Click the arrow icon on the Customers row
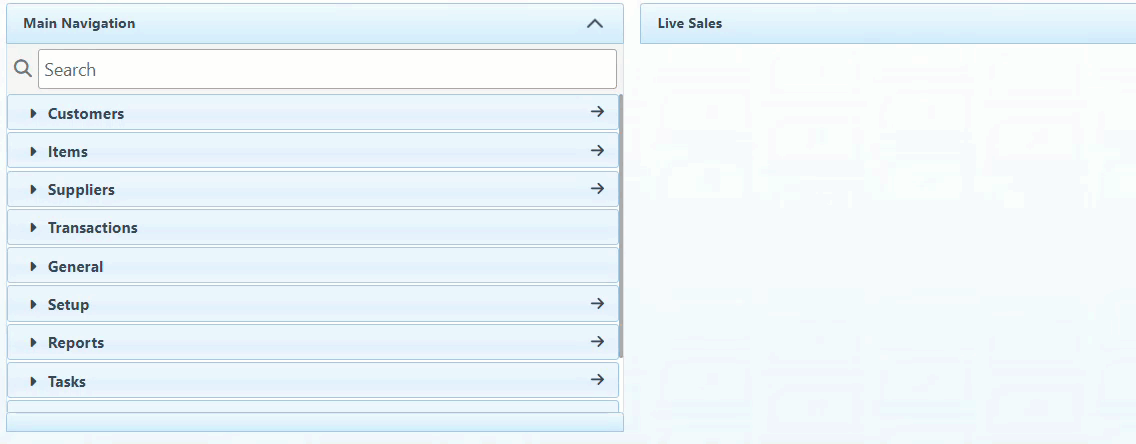The height and width of the screenshot is (444, 1136). pos(597,112)
